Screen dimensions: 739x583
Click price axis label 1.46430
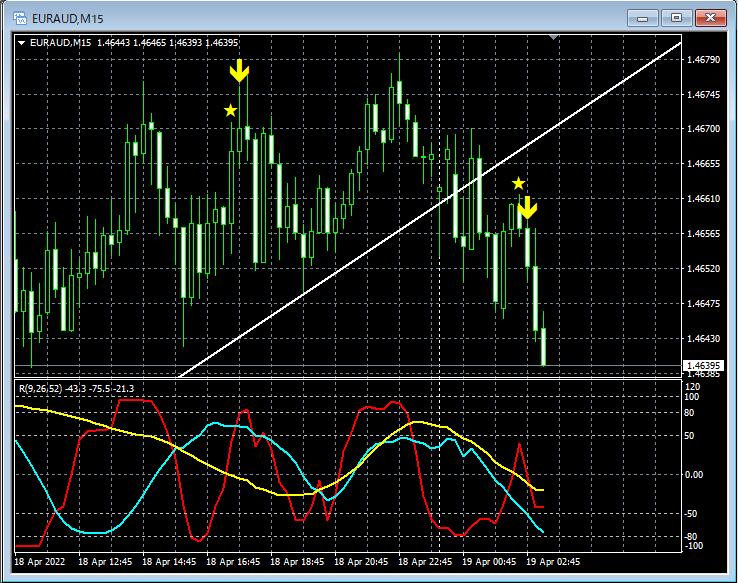[x=704, y=338]
